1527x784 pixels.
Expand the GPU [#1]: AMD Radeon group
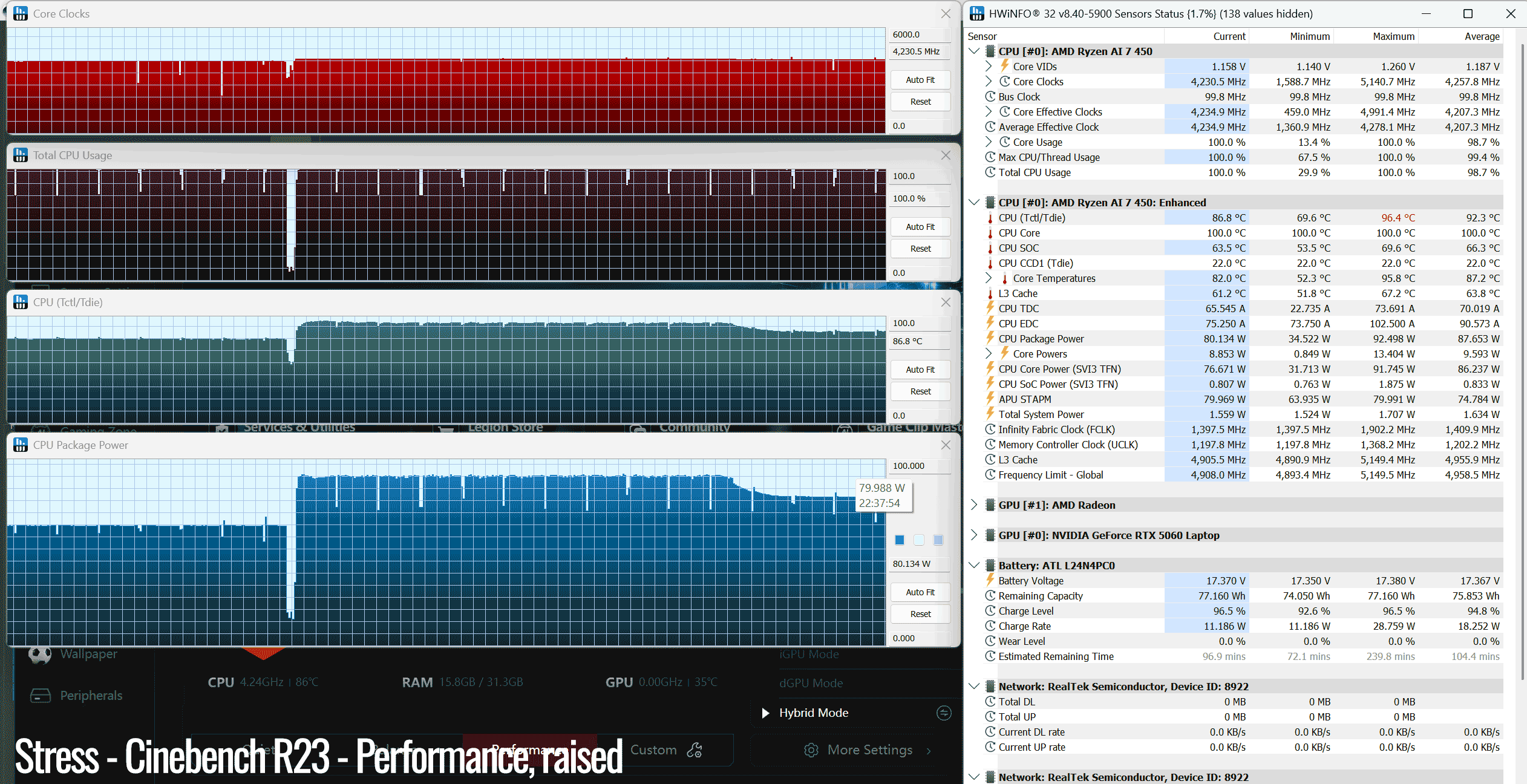coord(974,505)
